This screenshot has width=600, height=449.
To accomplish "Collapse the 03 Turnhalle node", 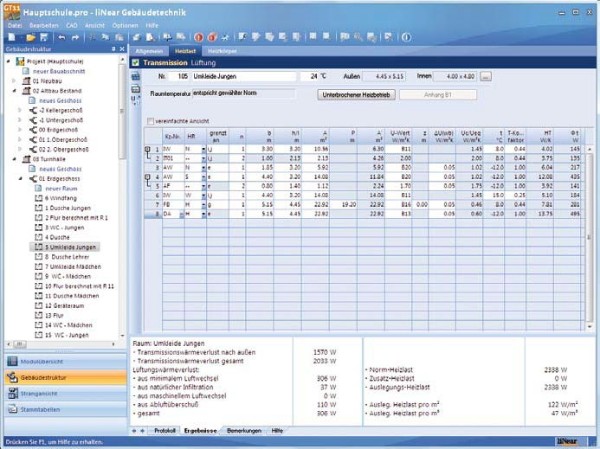I will pyautogui.click(x=14, y=159).
